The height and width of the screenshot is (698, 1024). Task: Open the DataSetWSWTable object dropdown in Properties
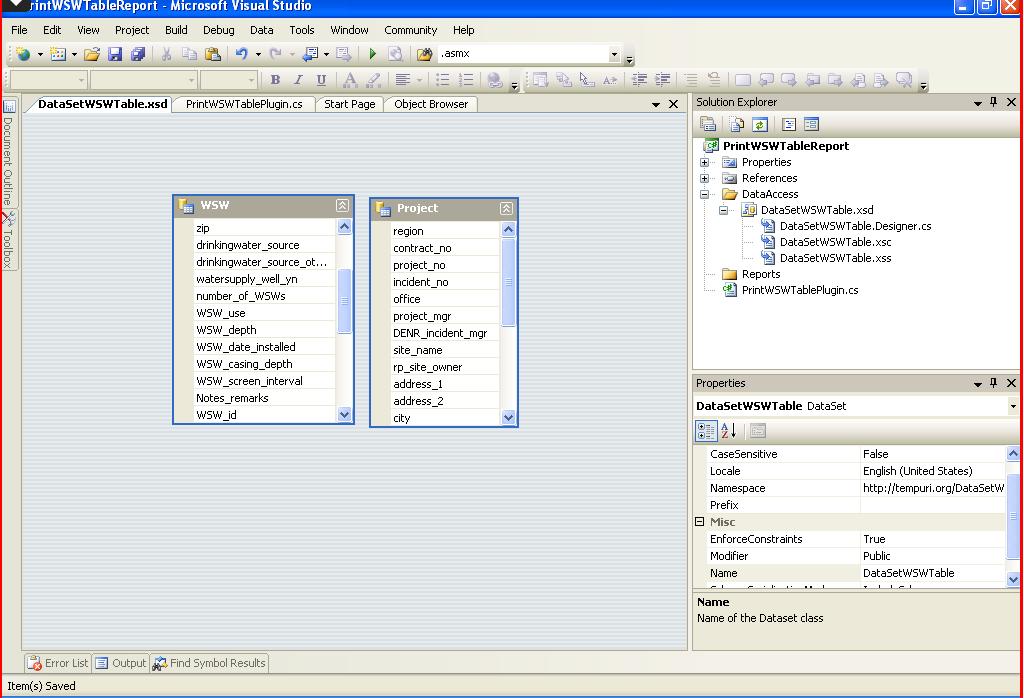[1013, 406]
